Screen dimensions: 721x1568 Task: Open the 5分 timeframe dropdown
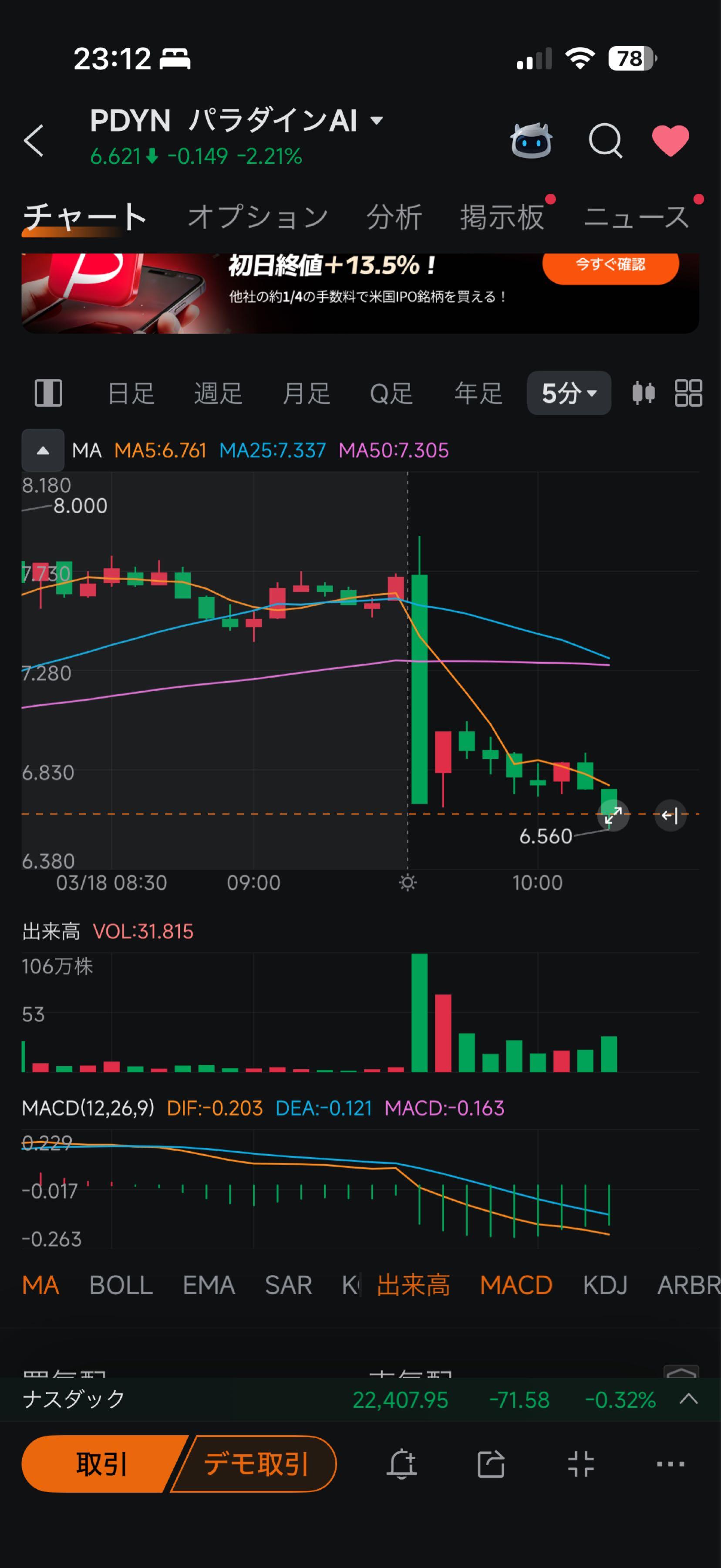coord(569,393)
